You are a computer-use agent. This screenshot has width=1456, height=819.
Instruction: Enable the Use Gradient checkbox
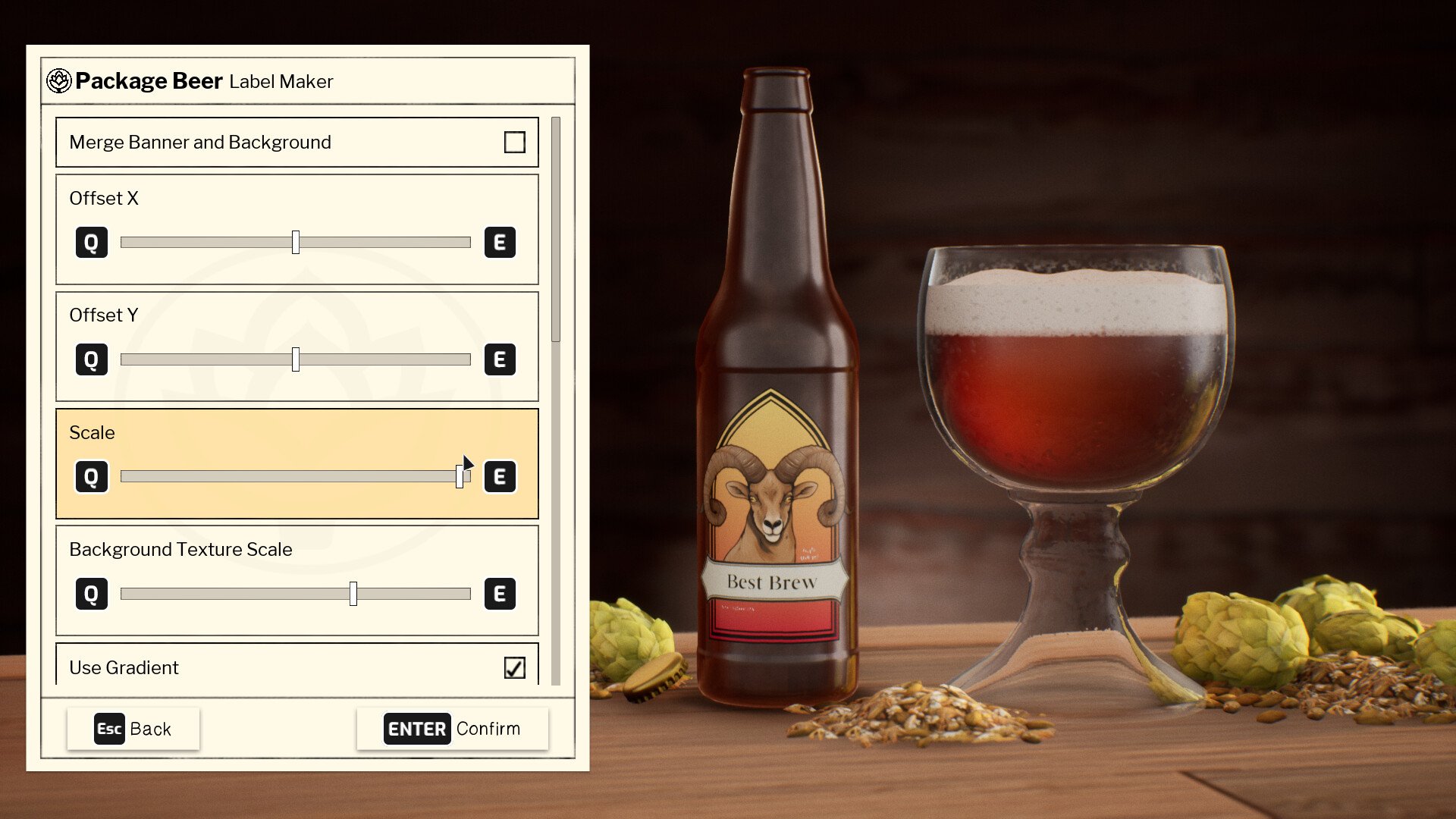click(x=514, y=667)
